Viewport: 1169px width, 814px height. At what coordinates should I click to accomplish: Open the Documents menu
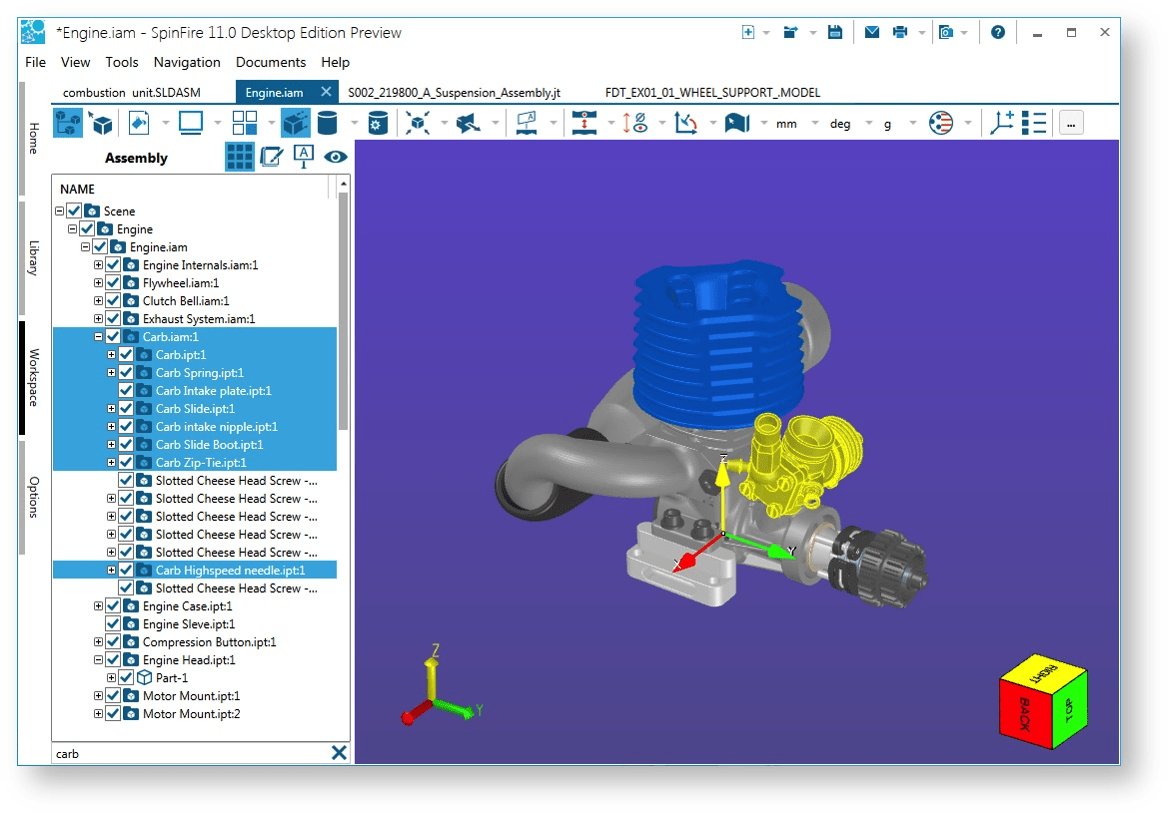(271, 62)
